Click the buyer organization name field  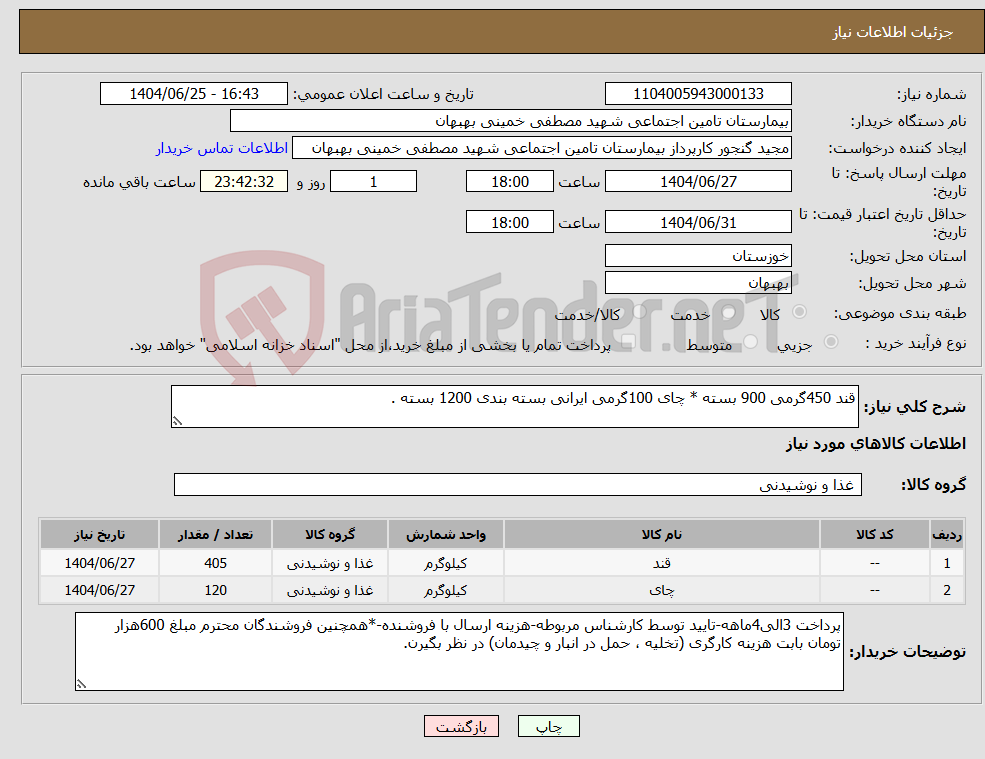pos(510,121)
